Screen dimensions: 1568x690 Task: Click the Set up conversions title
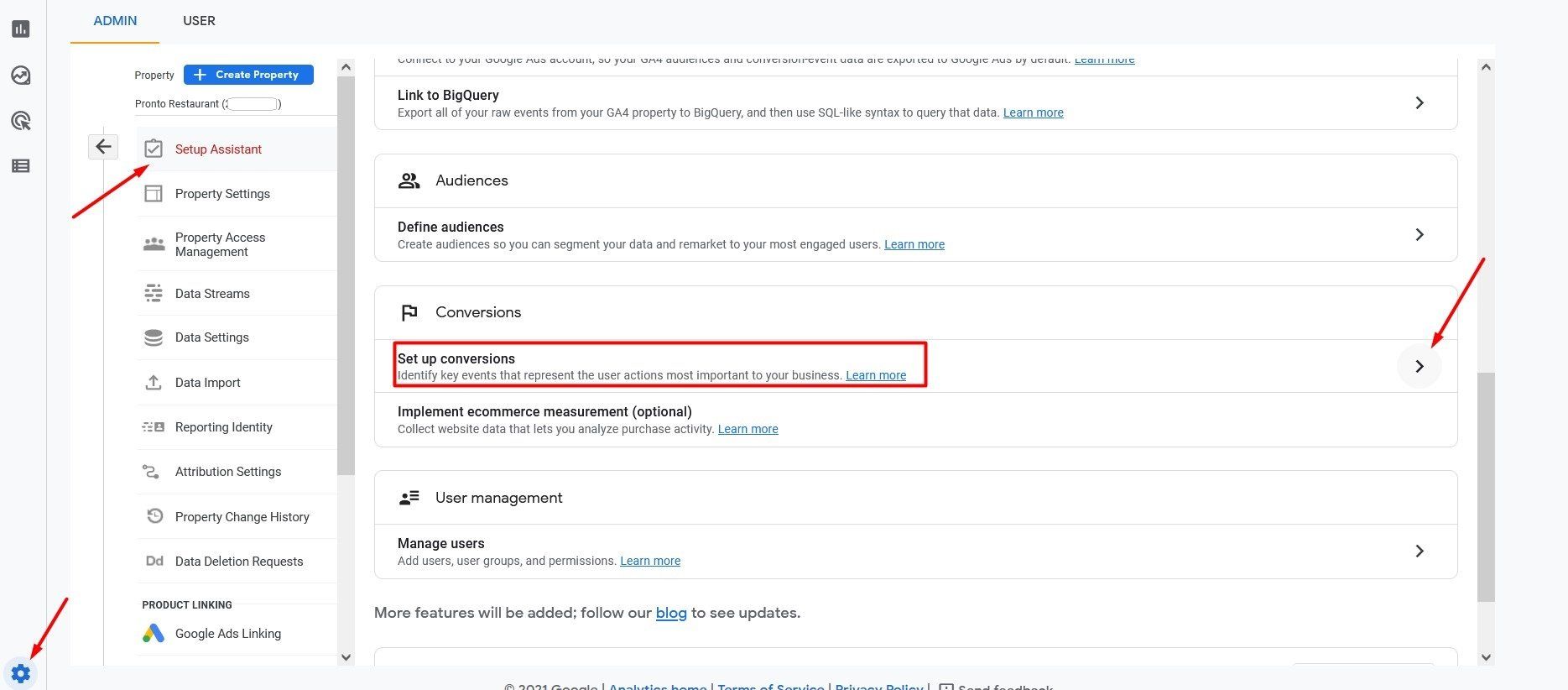tap(456, 358)
